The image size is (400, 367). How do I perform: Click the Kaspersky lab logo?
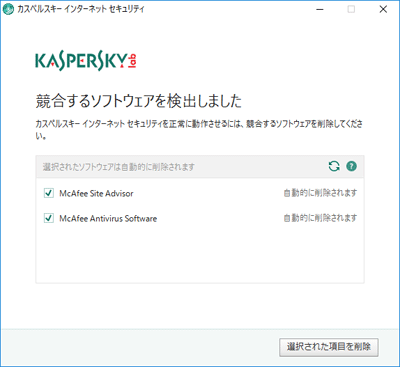point(86,62)
